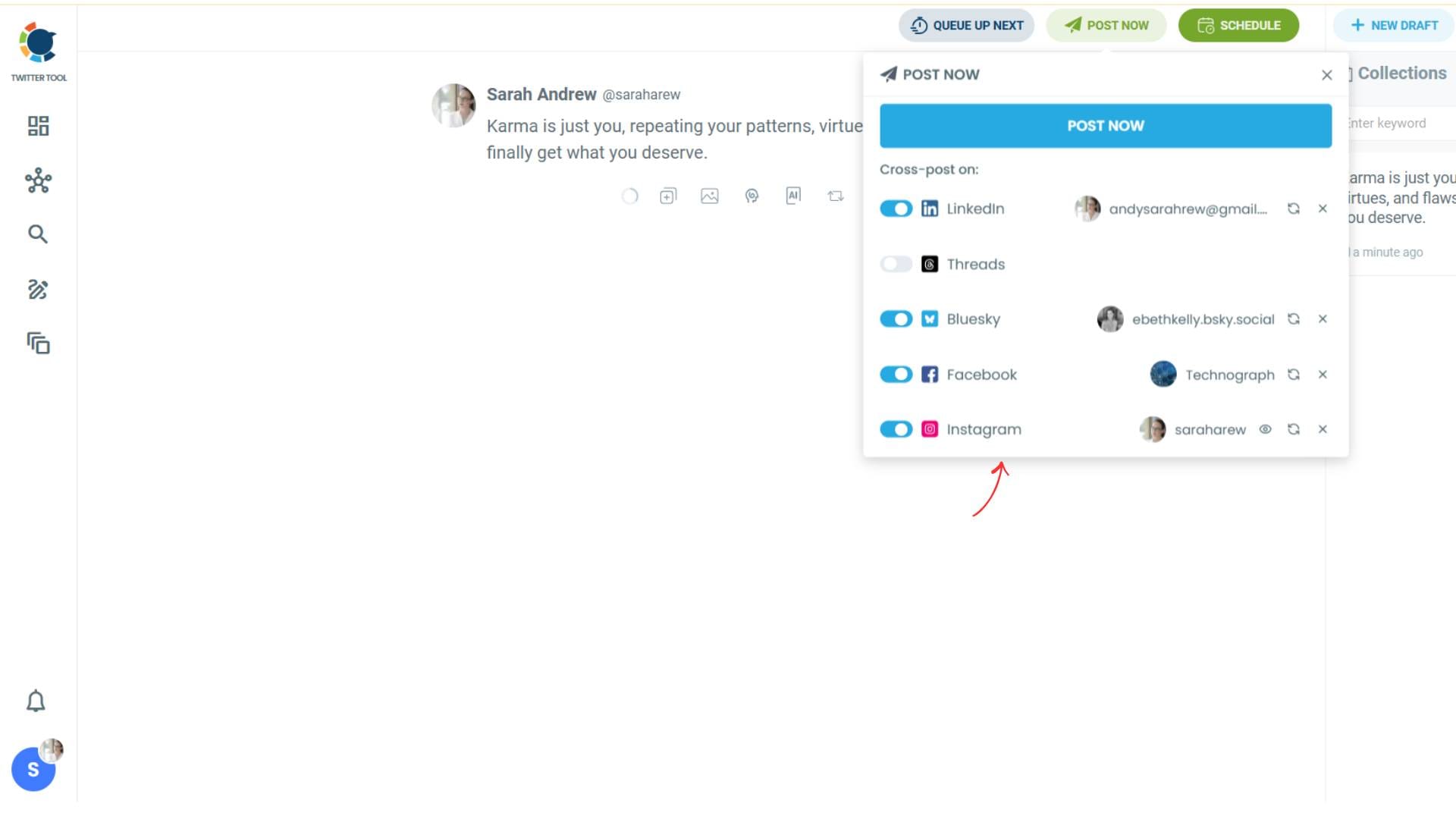Screen dimensions: 1456x819
Task: Enable Threads cross-post toggle
Action: pyautogui.click(x=896, y=264)
